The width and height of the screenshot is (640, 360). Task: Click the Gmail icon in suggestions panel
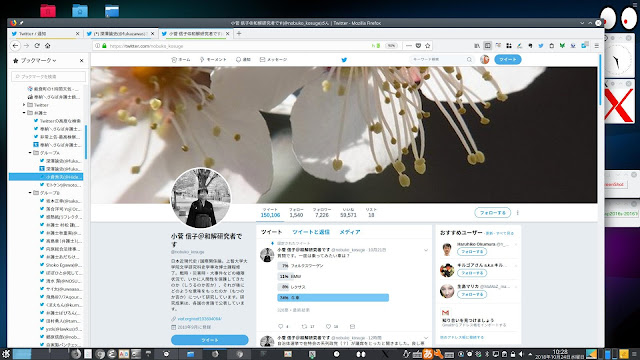tap(445, 313)
